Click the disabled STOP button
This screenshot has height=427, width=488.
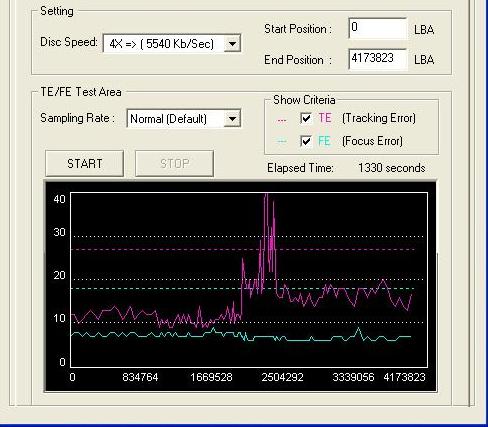tap(174, 163)
